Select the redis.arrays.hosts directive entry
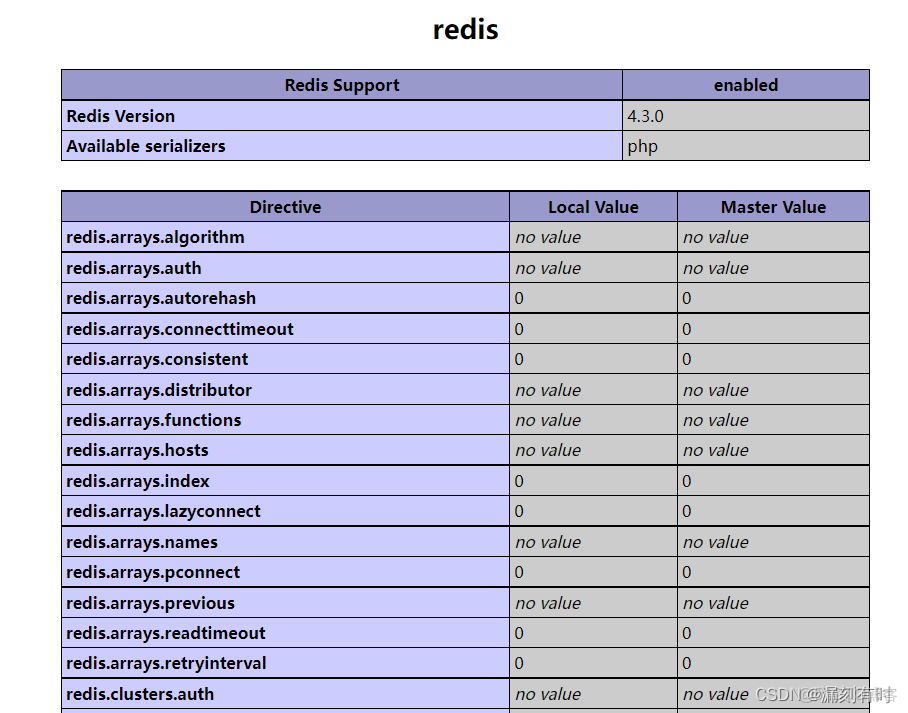The height and width of the screenshot is (713, 908). pos(137,450)
